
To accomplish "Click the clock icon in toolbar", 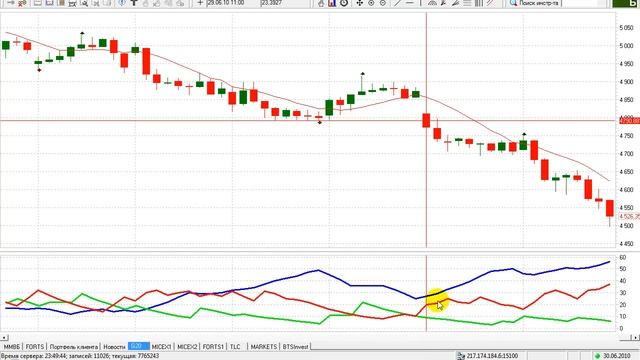I will 344,3.
